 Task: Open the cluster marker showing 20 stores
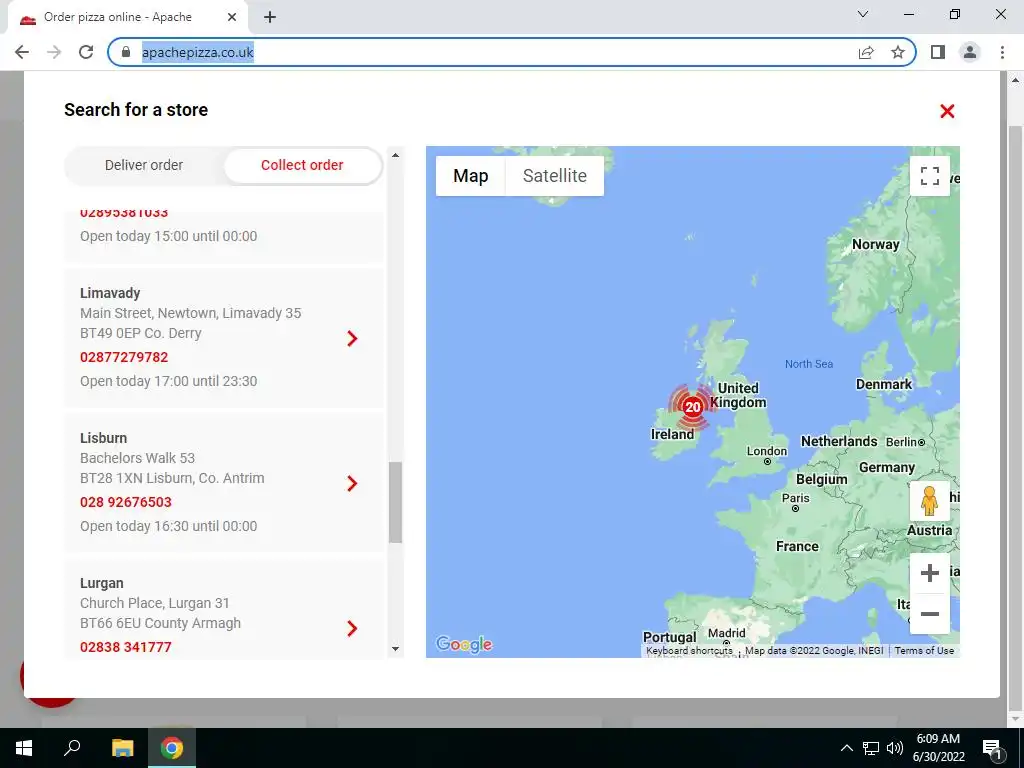[x=692, y=407]
